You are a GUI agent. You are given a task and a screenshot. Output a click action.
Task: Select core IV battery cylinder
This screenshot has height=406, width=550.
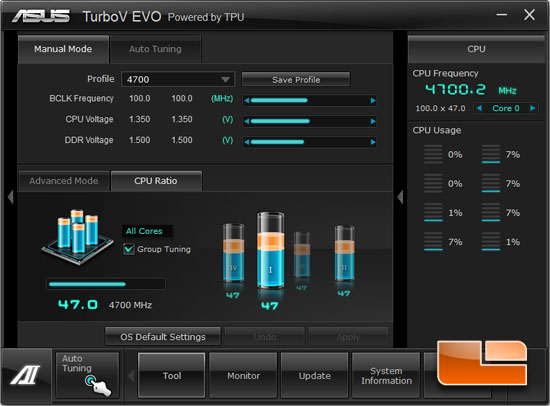[x=233, y=253]
